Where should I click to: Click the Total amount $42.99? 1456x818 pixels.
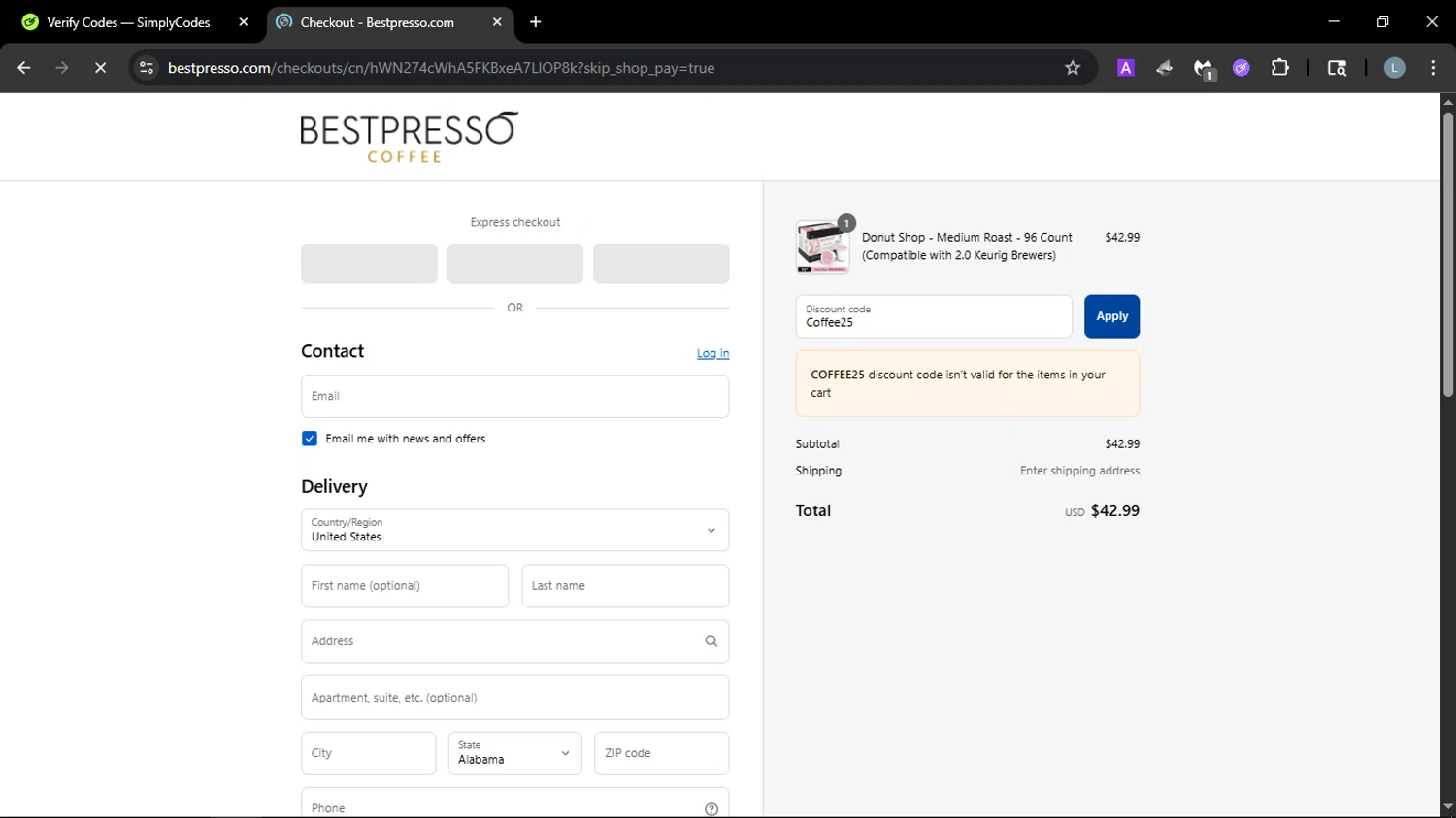[x=1114, y=510]
